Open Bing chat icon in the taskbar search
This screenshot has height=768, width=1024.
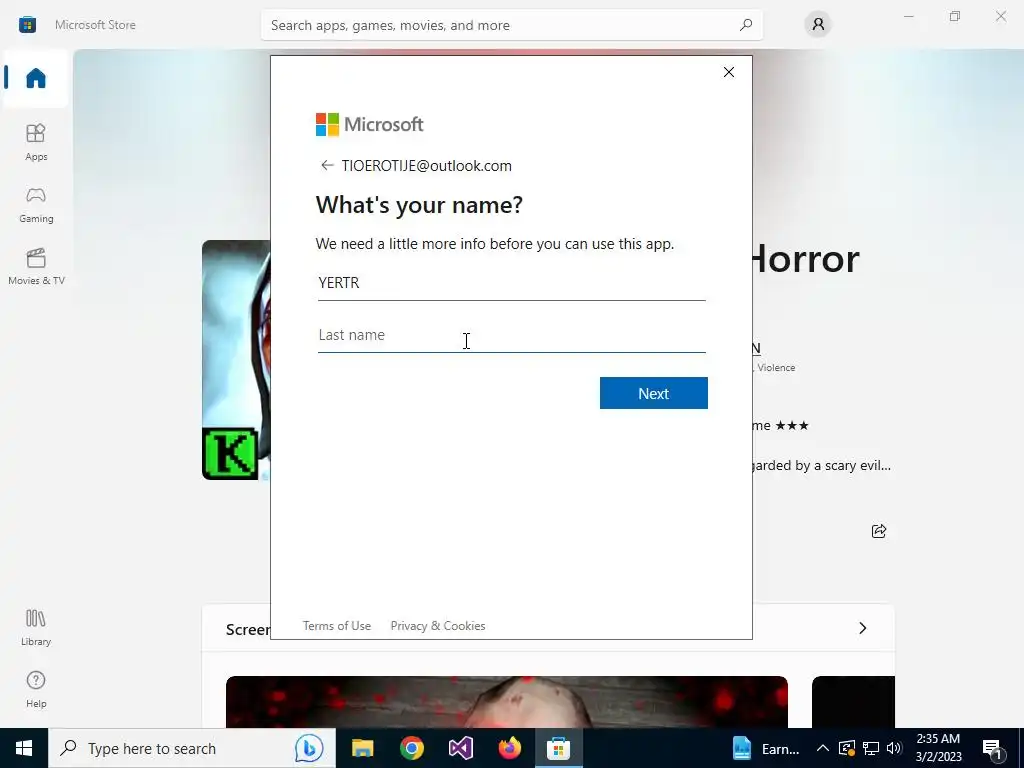[309, 748]
